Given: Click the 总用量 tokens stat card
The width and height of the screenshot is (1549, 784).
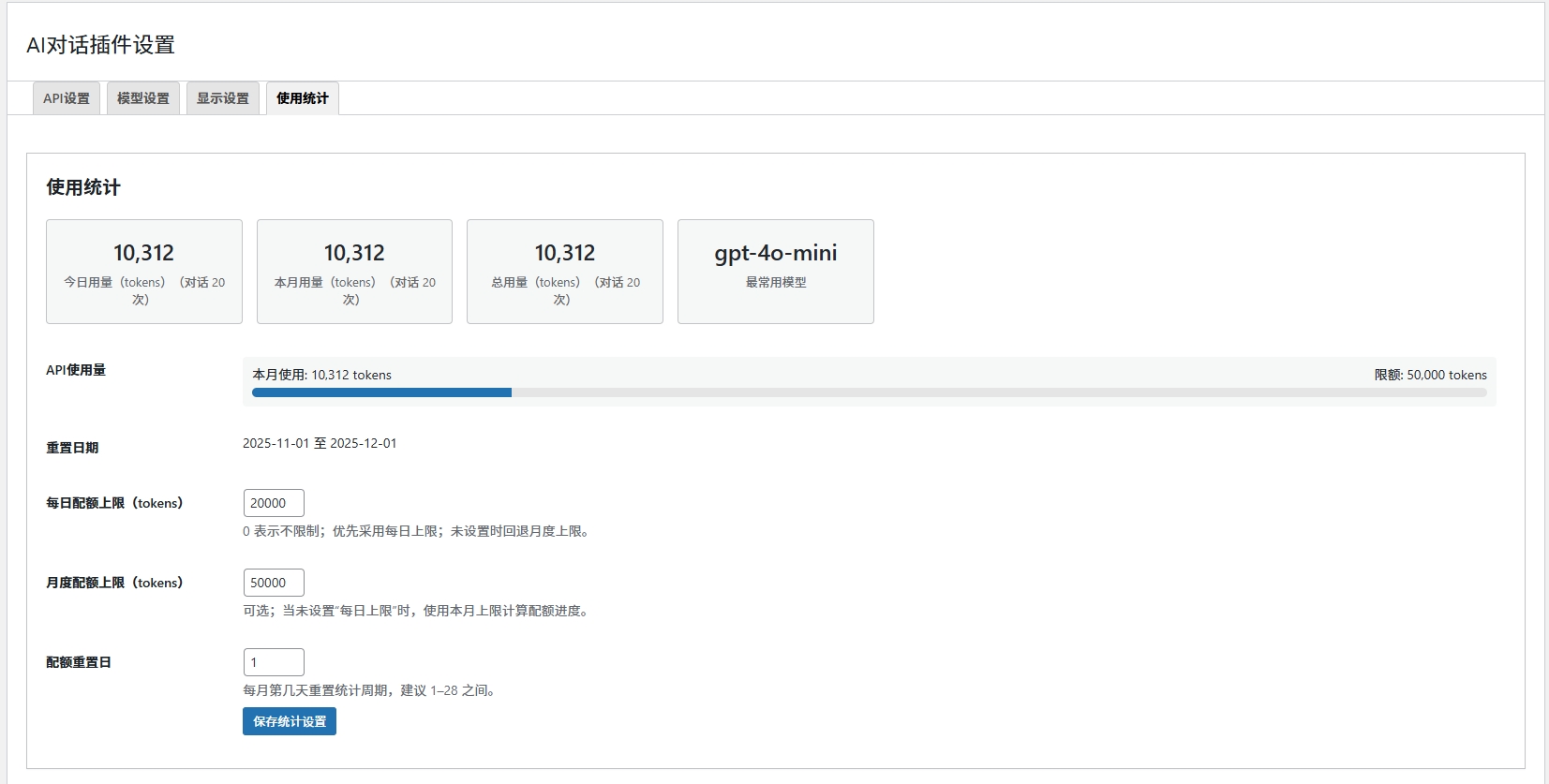Looking at the screenshot, I should pos(565,272).
